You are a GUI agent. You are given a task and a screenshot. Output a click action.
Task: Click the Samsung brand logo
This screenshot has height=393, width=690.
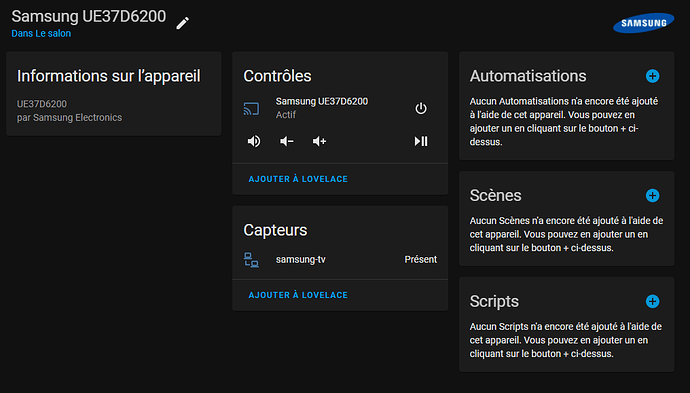643,23
